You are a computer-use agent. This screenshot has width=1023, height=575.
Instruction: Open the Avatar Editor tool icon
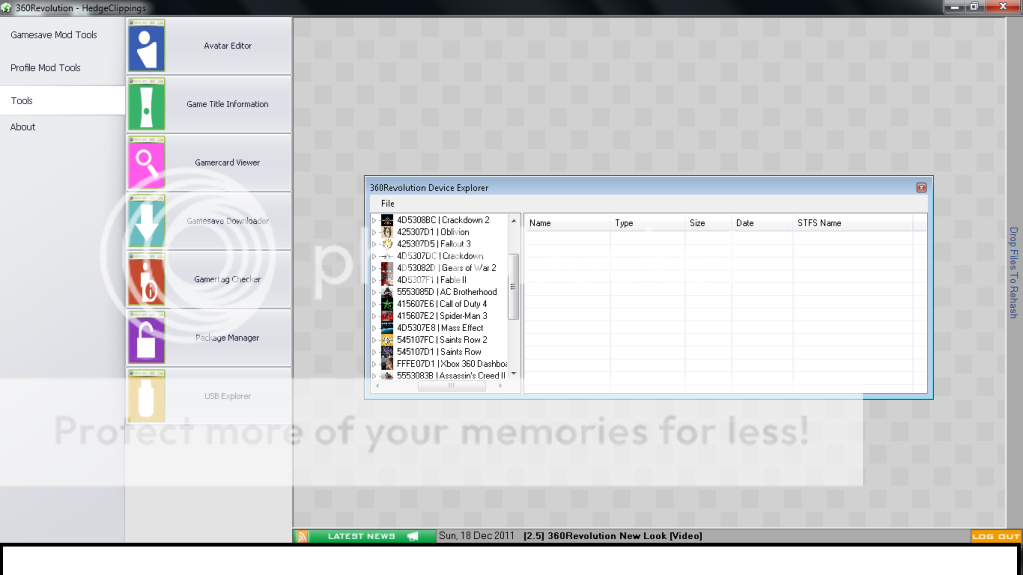pos(146,46)
